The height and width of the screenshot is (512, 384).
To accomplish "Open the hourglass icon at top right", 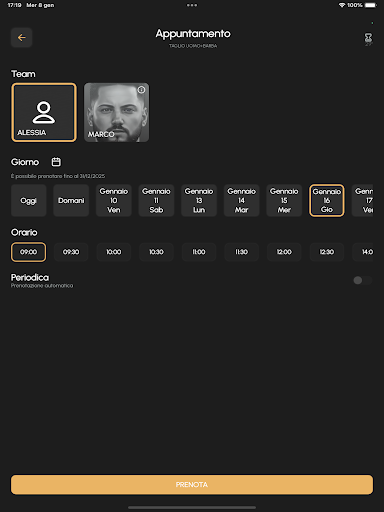I will pyautogui.click(x=368, y=38).
